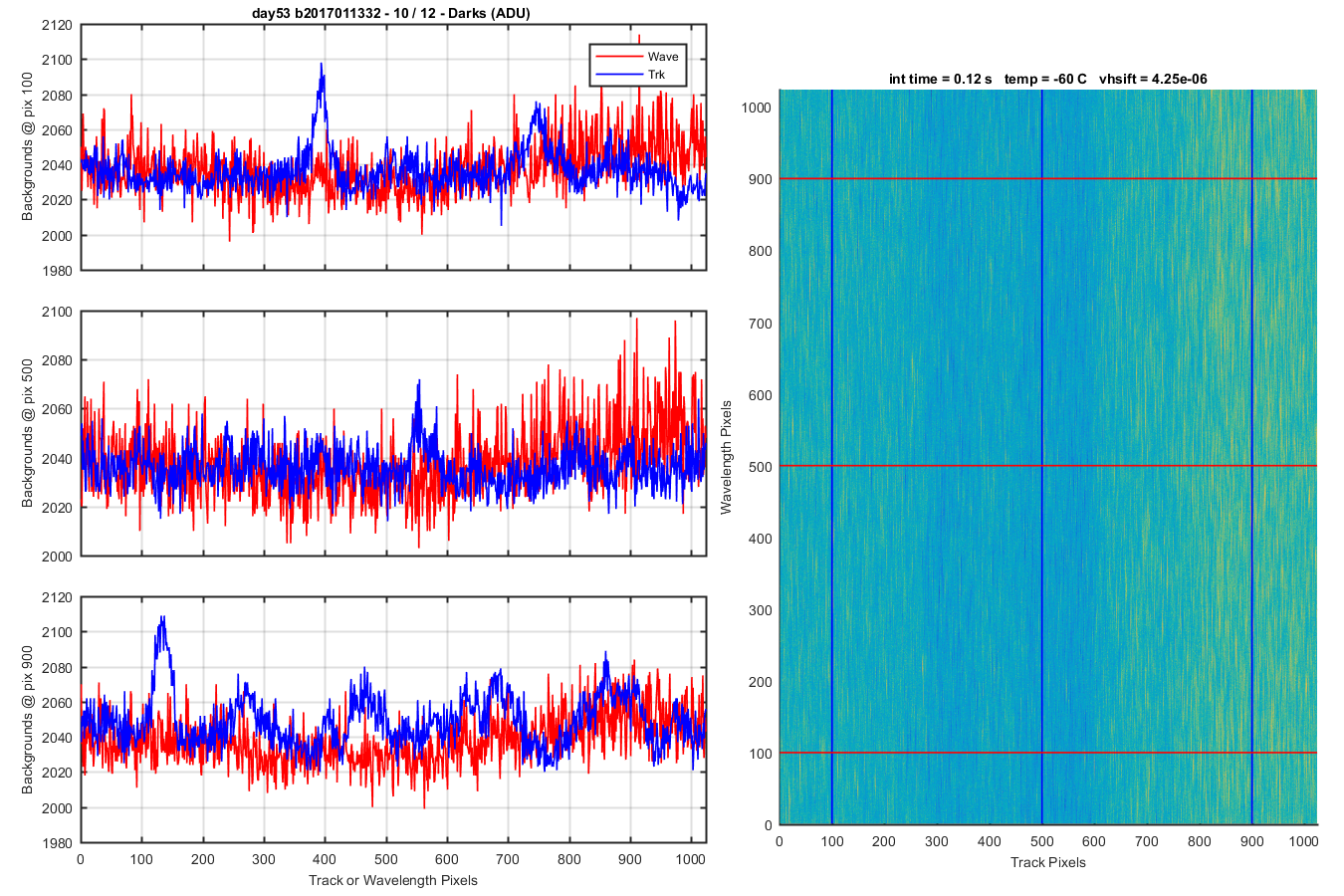Click the bottom plot x-axis tick '500'
This screenshot has width=1344, height=896.
pos(386,859)
